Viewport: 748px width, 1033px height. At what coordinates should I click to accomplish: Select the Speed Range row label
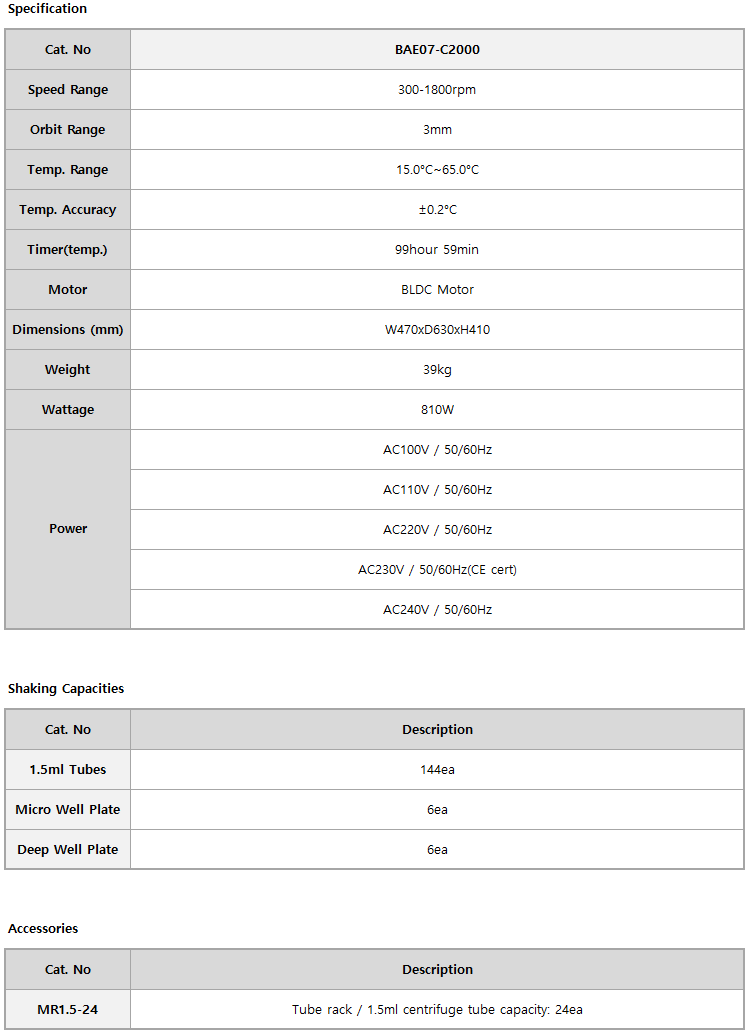pyautogui.click(x=68, y=90)
